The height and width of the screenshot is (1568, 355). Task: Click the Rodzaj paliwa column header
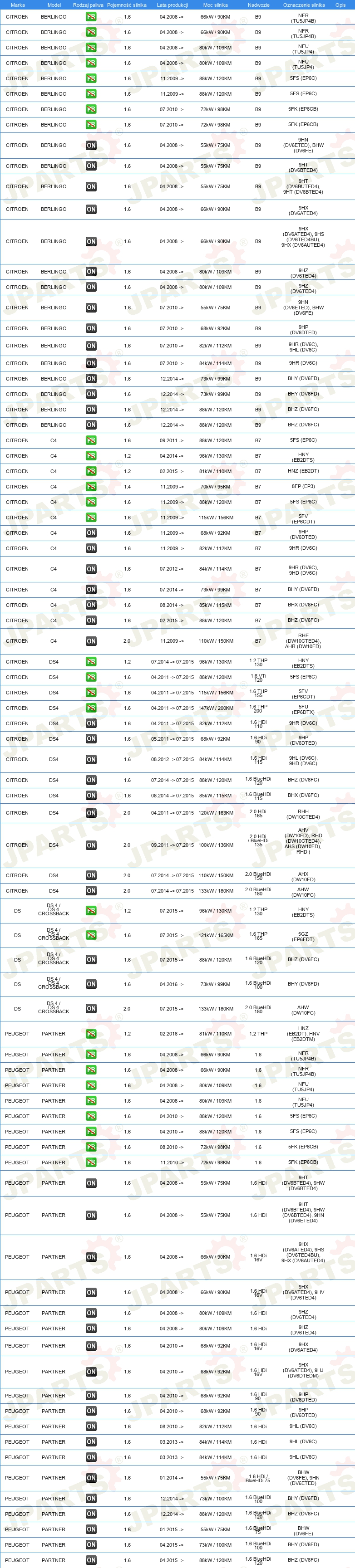[88, 5]
